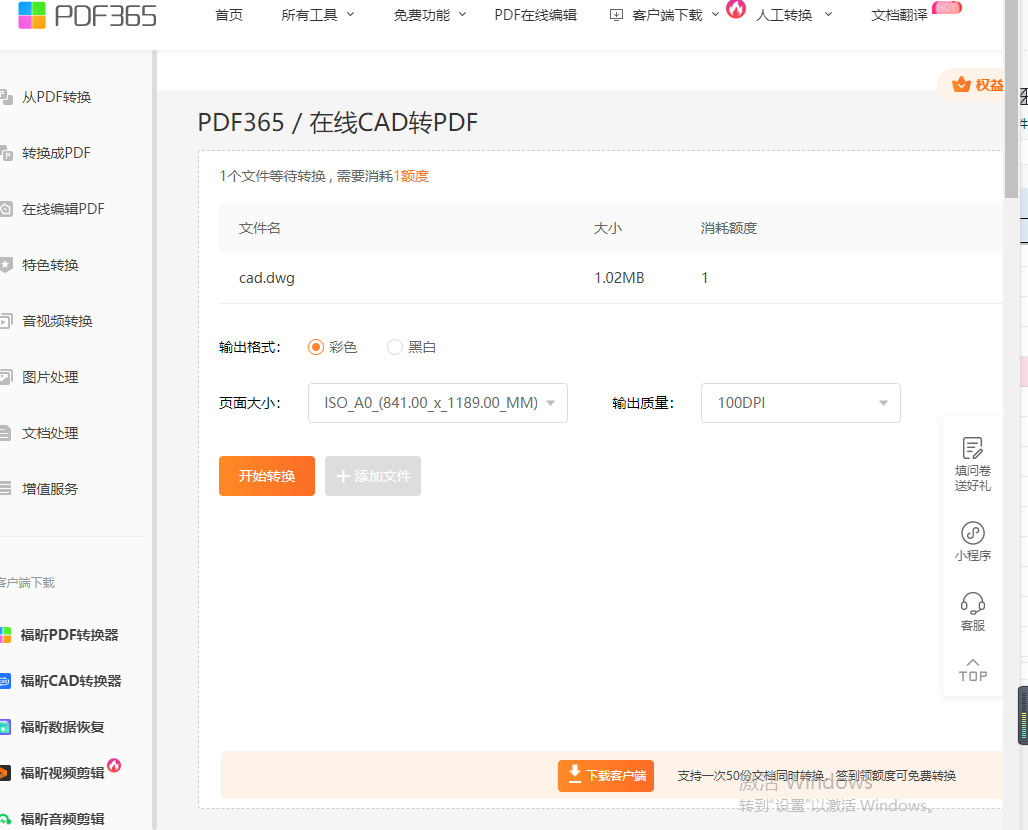Click the 添加文件 button

pyautogui.click(x=373, y=476)
